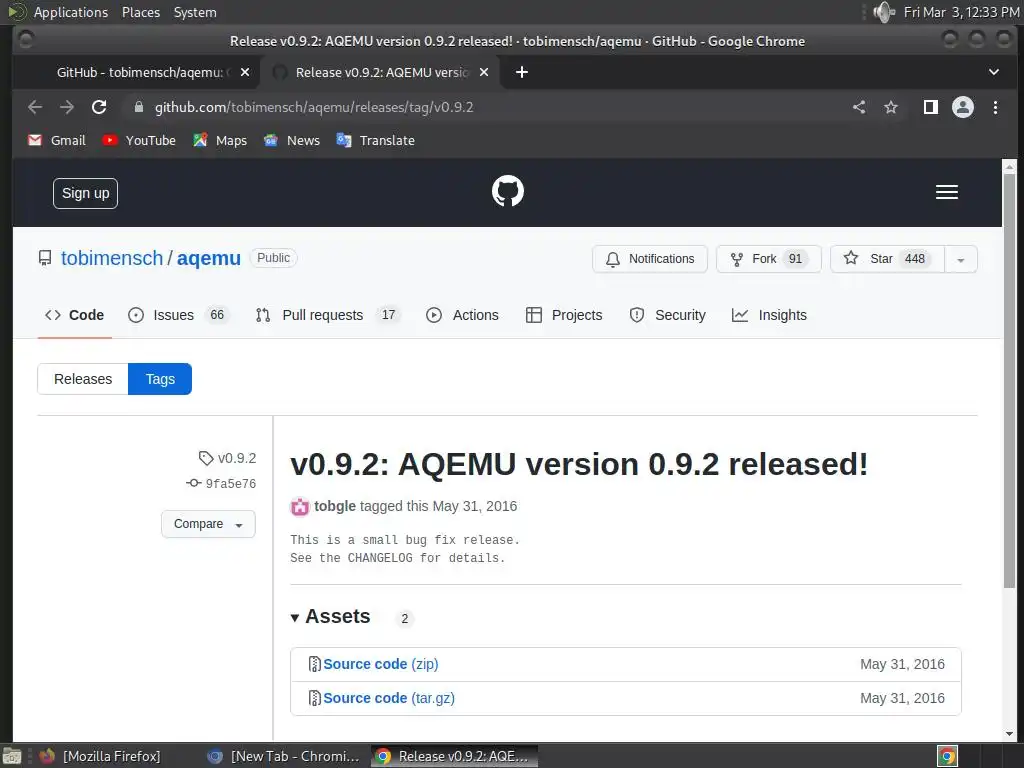Click the Notifications button
Image resolution: width=1024 pixels, height=768 pixels.
coord(650,259)
